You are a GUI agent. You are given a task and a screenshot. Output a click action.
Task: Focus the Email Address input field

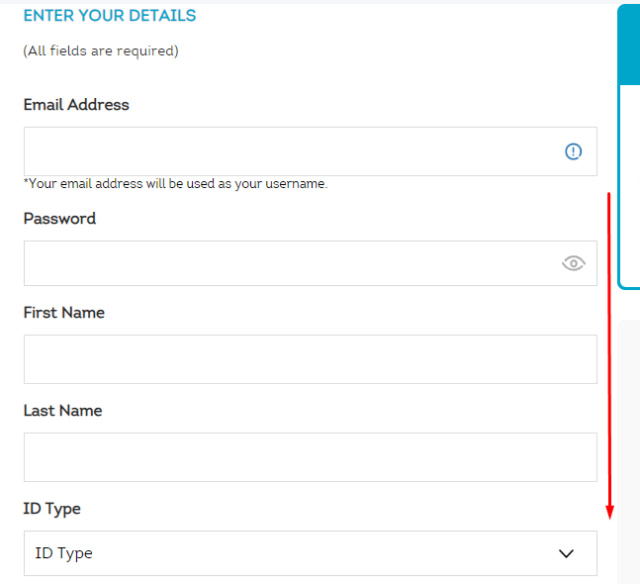coord(310,151)
